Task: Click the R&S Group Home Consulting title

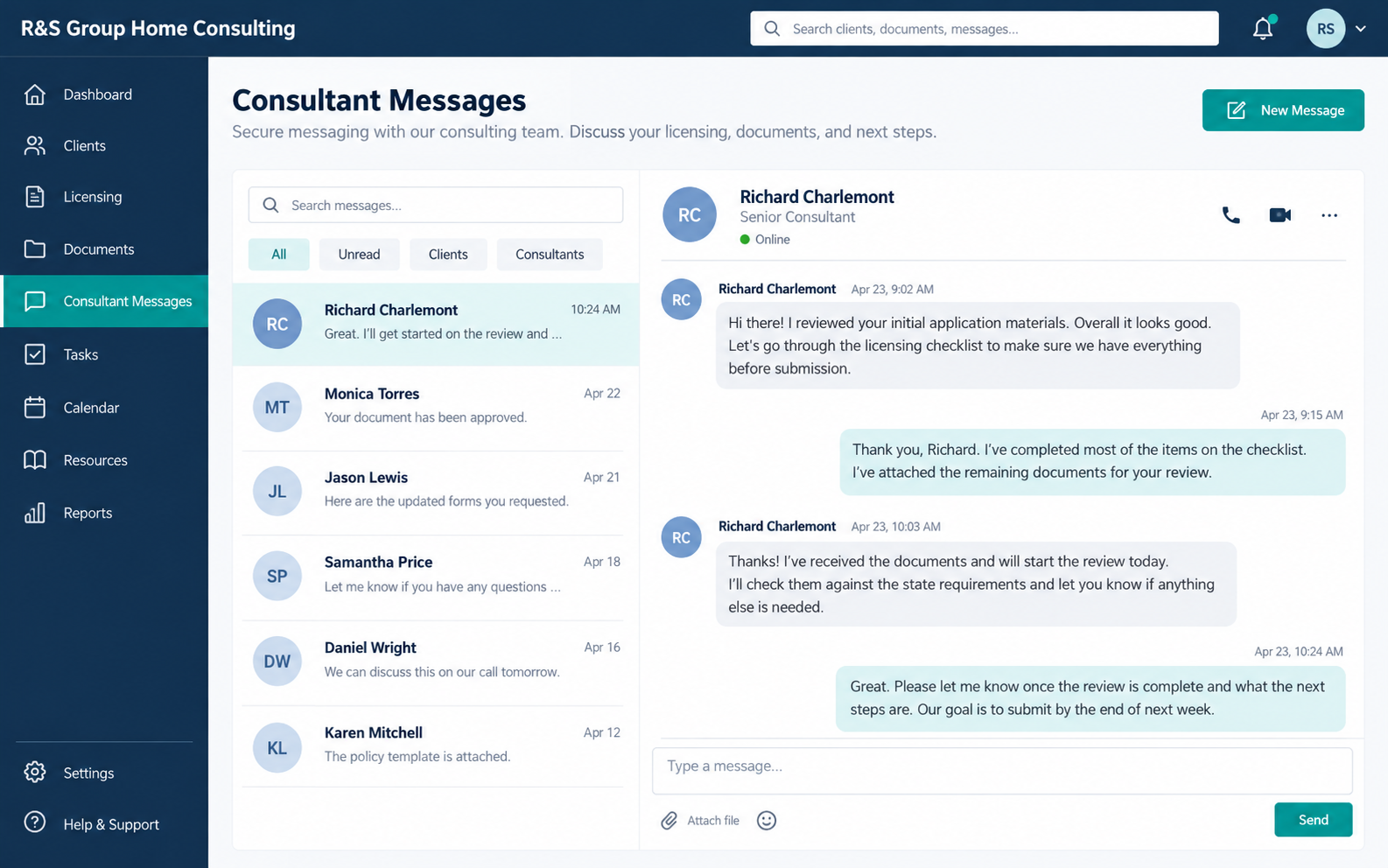Action: (158, 29)
